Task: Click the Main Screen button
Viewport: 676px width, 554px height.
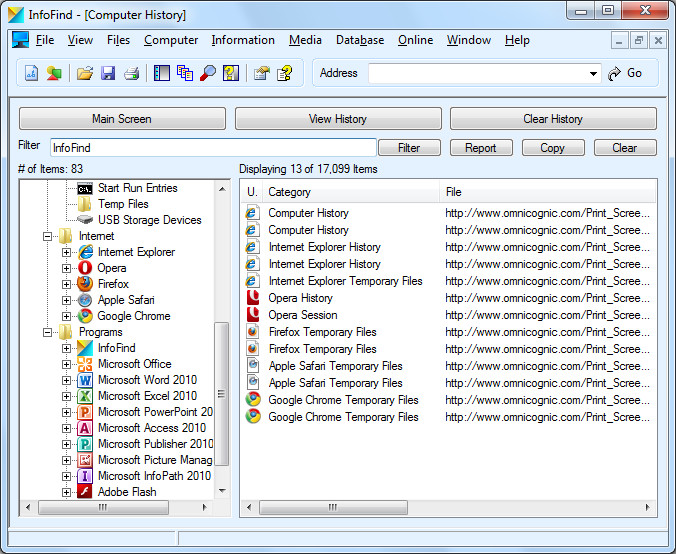Action: coord(122,119)
